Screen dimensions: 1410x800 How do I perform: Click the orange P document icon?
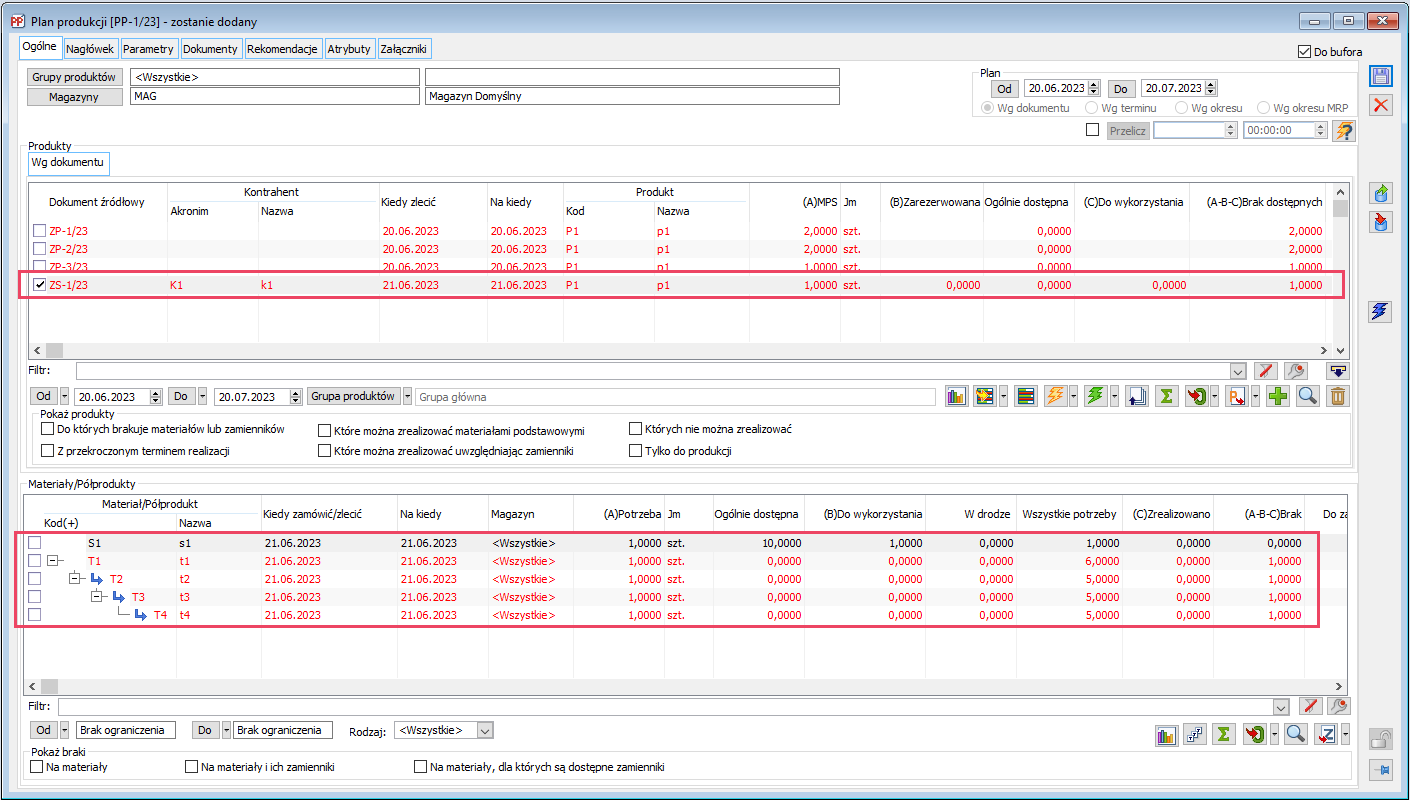tap(1237, 396)
